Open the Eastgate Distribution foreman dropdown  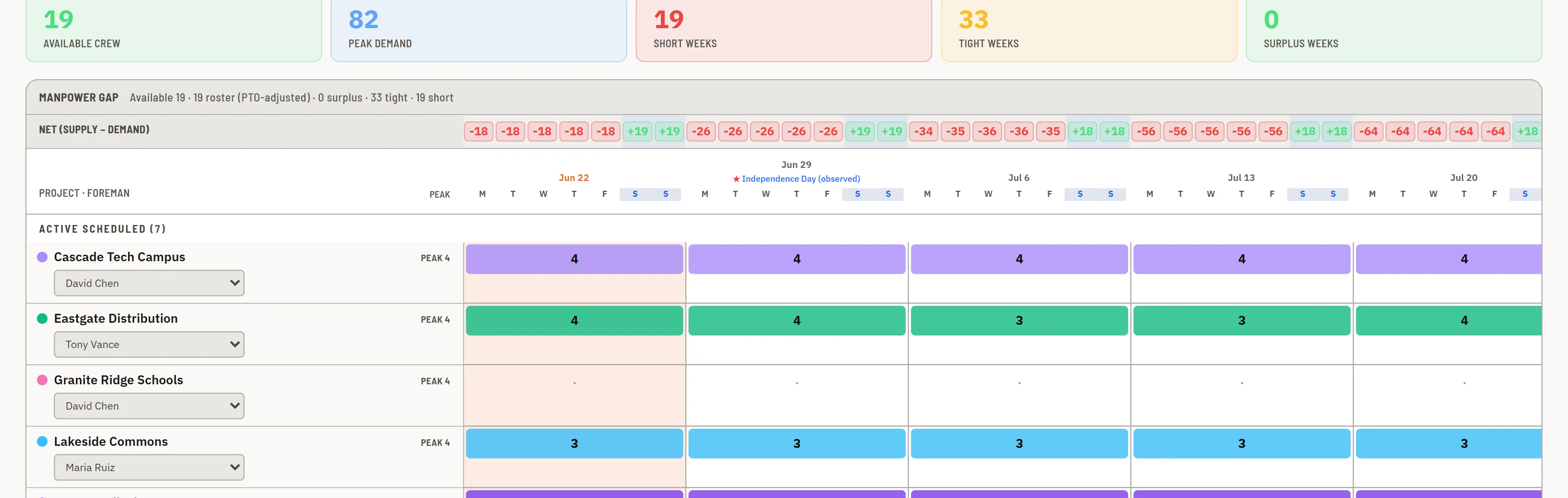click(149, 345)
